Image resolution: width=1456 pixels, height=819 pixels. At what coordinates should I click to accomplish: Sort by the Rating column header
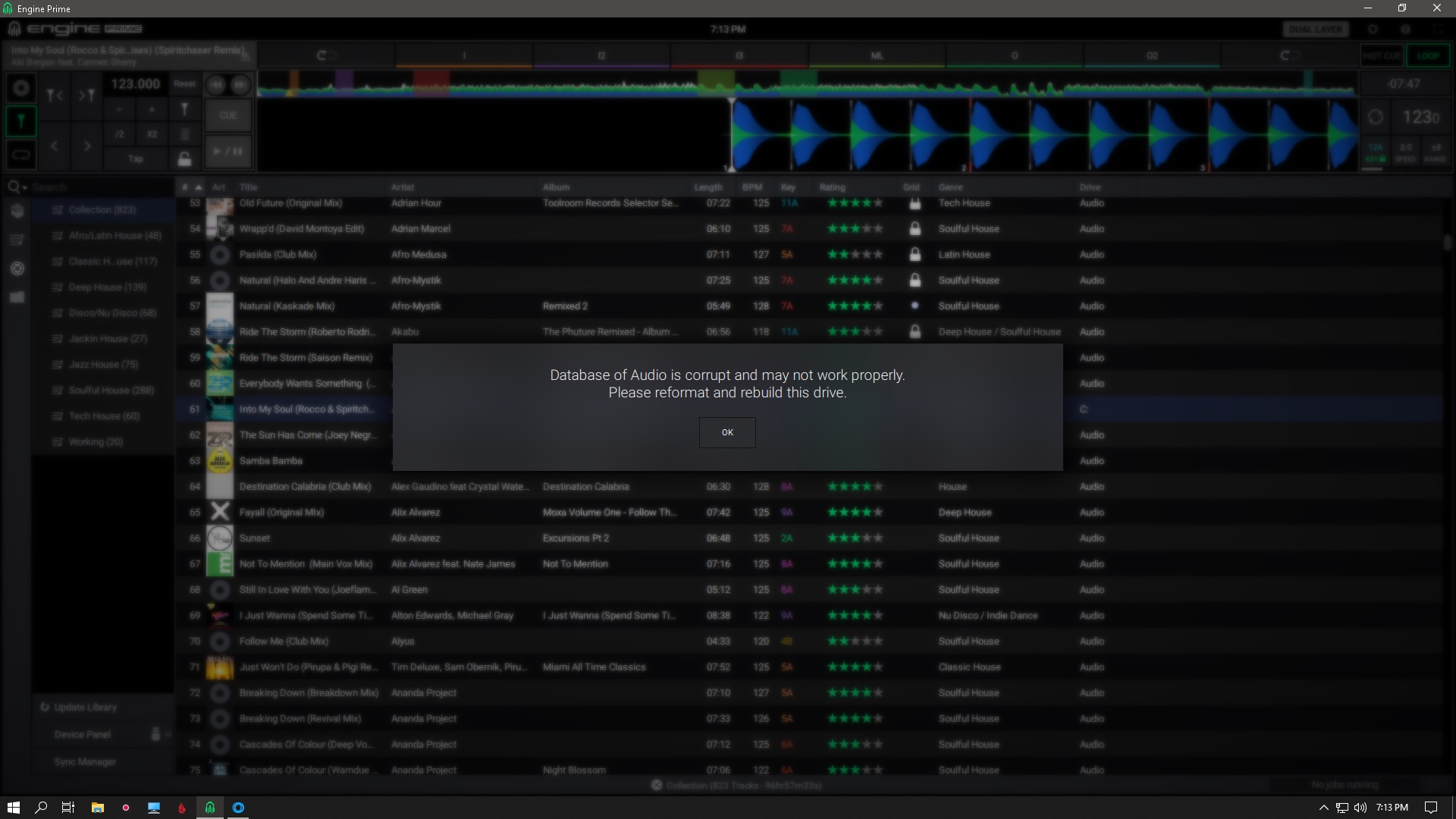[832, 187]
